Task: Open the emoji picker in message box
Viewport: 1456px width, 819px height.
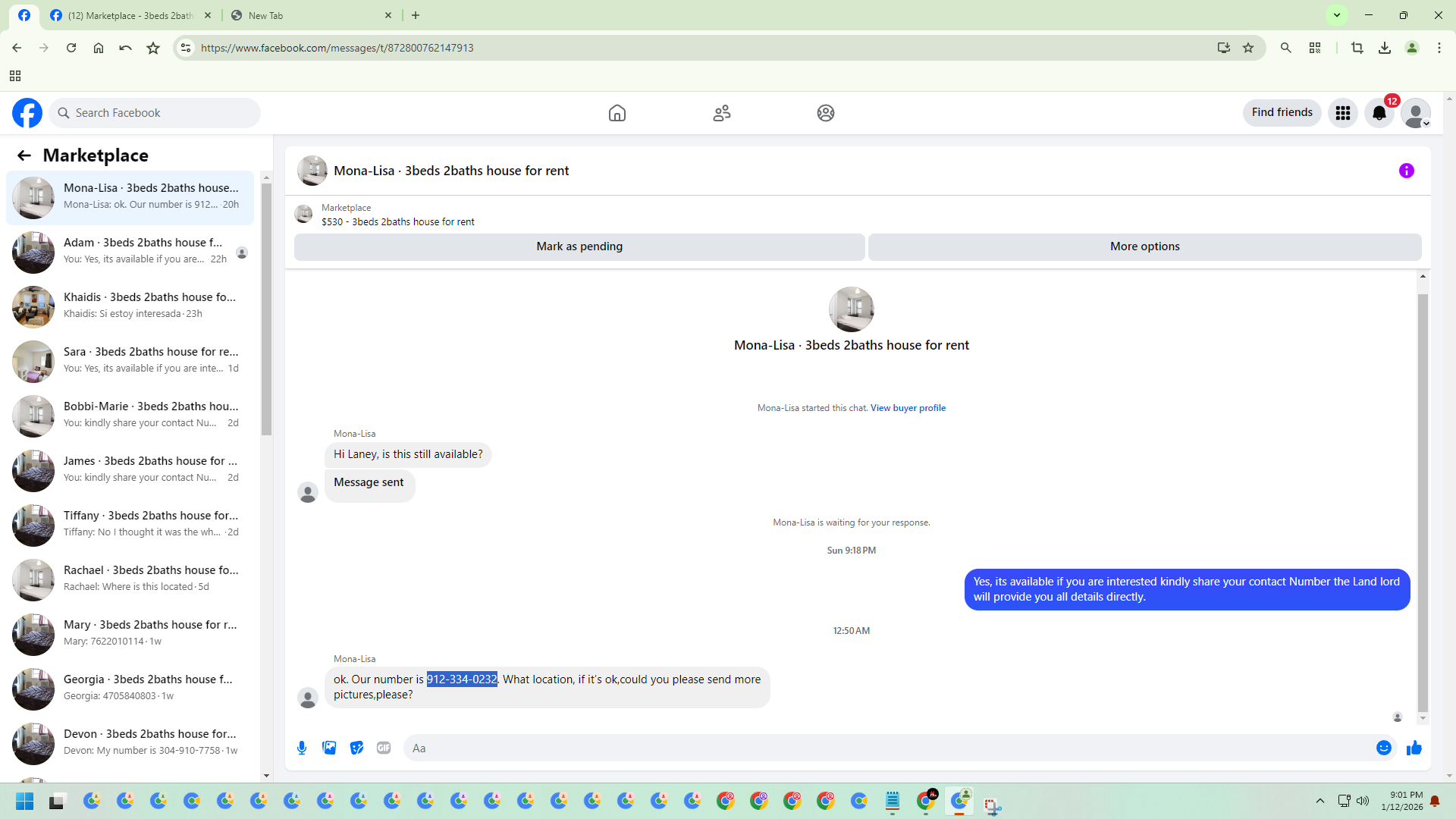Action: point(1384,748)
